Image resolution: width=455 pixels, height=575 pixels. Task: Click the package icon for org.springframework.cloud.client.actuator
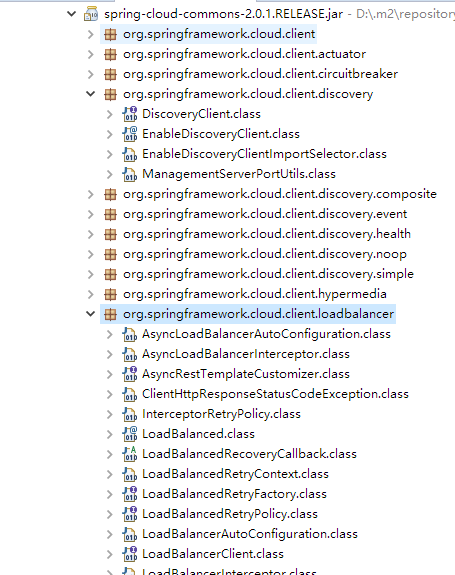(110, 54)
